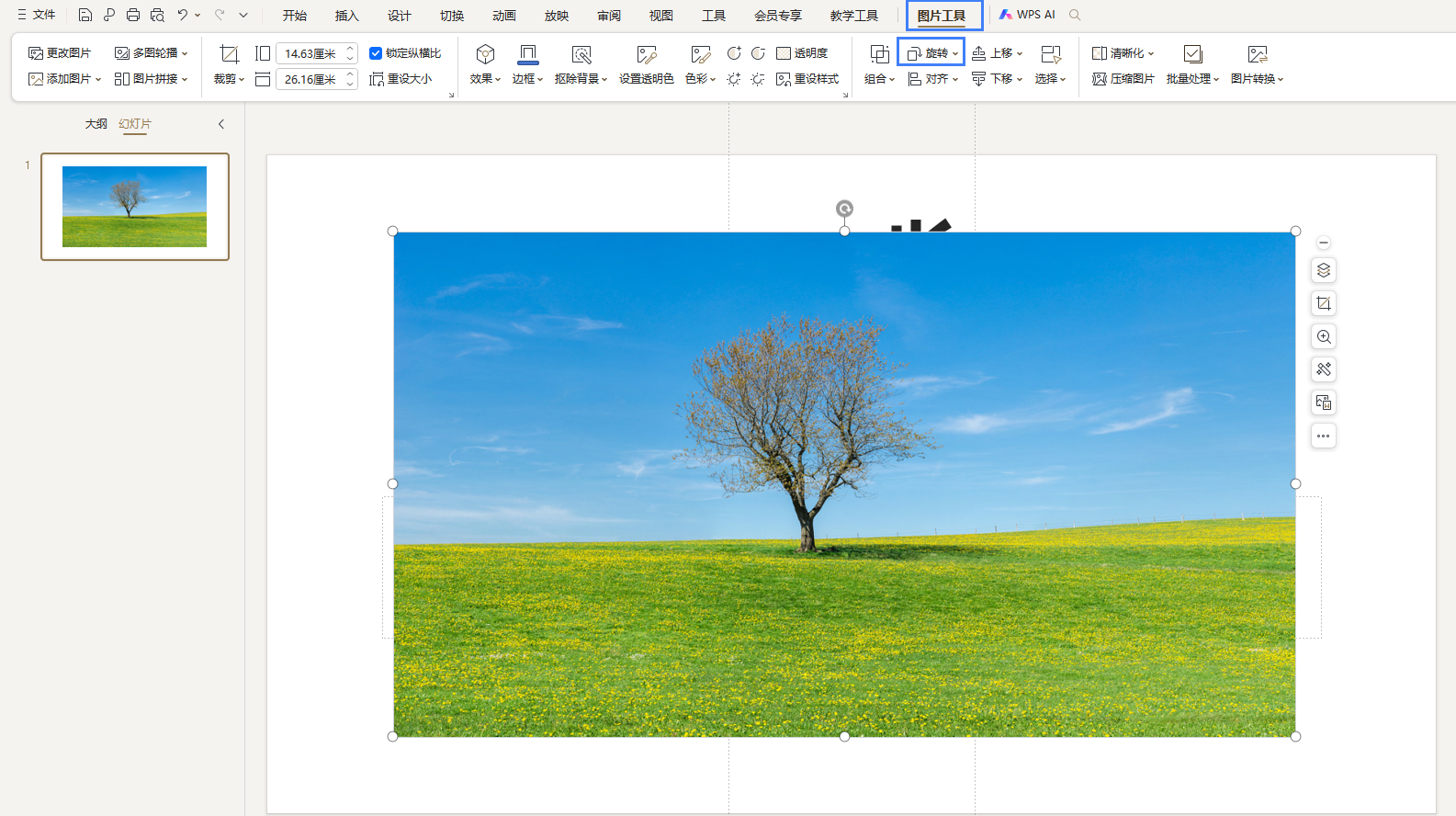Click Transparency (透明度) button
Viewport: 1456px width, 816px height.
(802, 53)
